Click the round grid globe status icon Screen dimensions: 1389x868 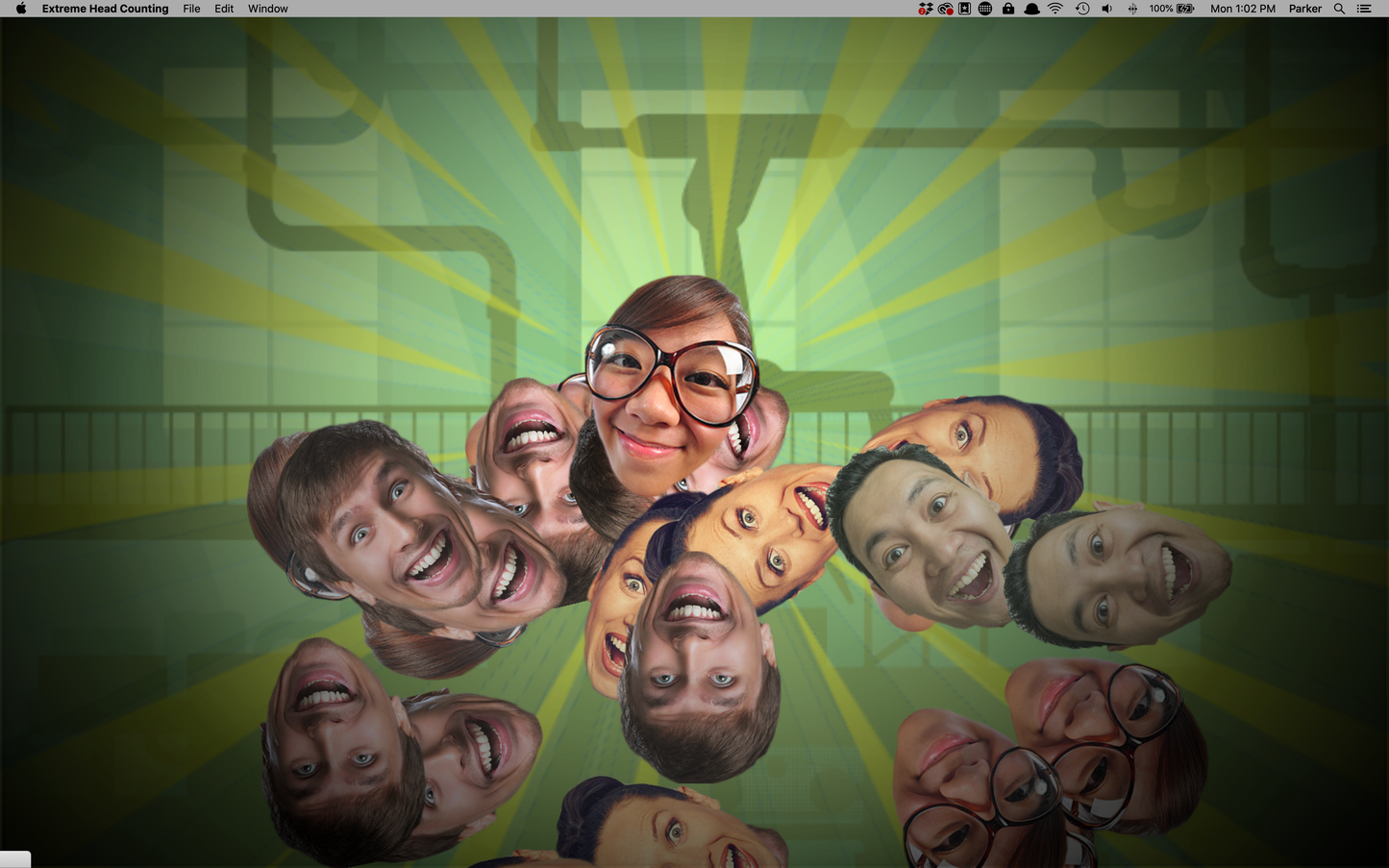[985, 9]
